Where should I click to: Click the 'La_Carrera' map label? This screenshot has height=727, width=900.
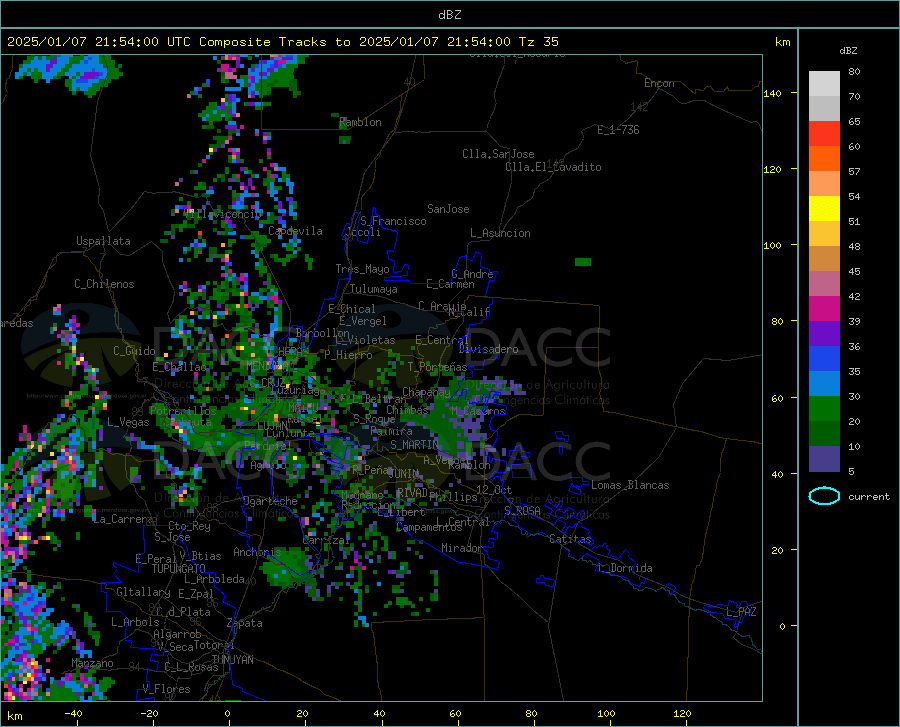click(x=123, y=519)
